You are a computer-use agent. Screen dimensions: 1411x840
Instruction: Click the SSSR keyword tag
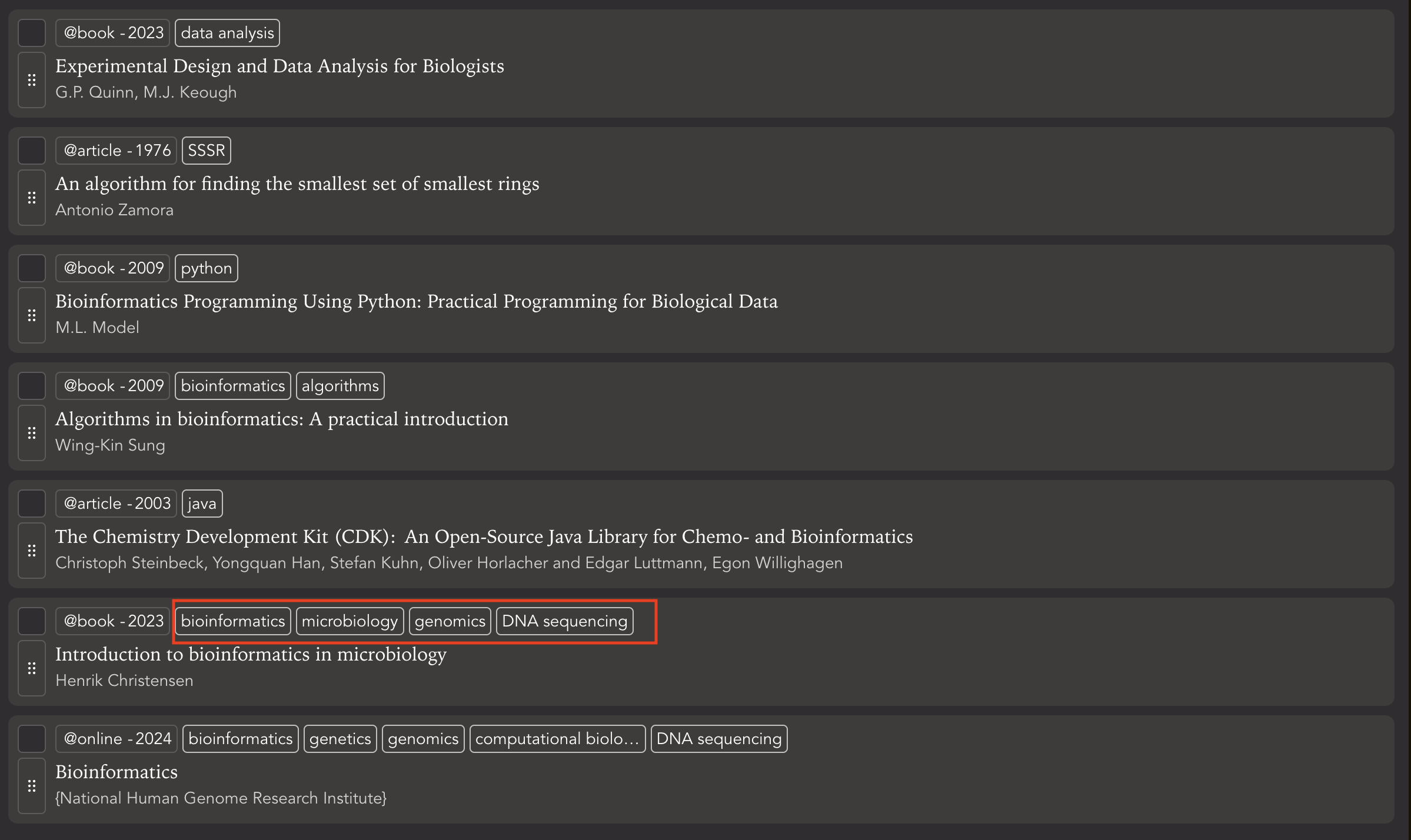coord(206,151)
